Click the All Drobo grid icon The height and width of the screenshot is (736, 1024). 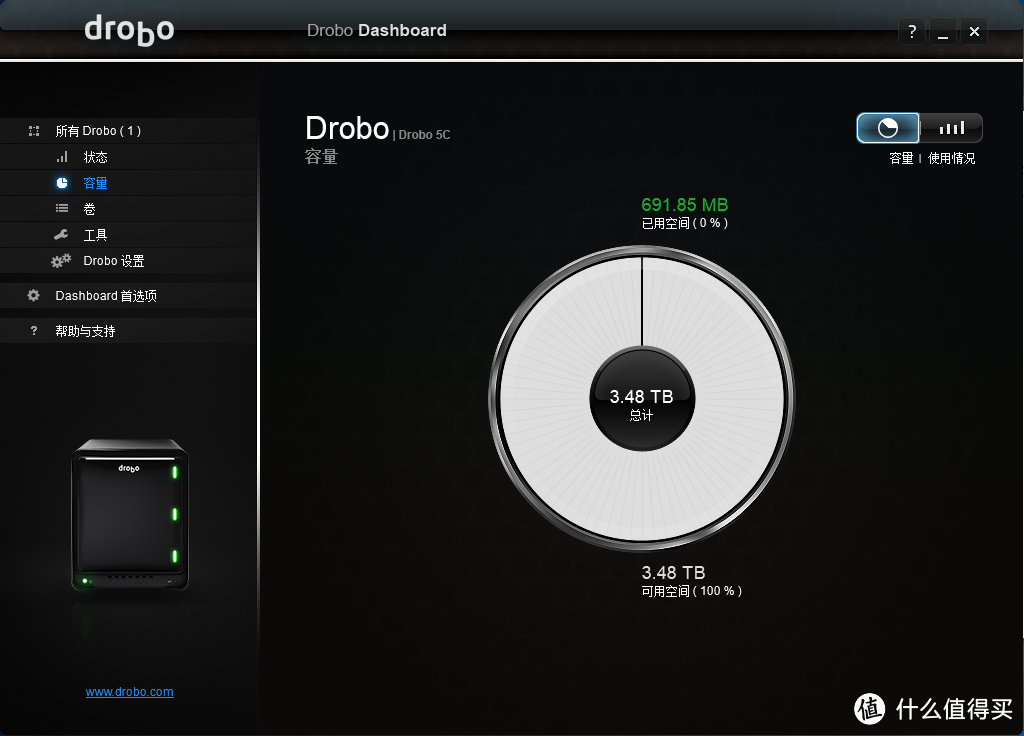(34, 131)
